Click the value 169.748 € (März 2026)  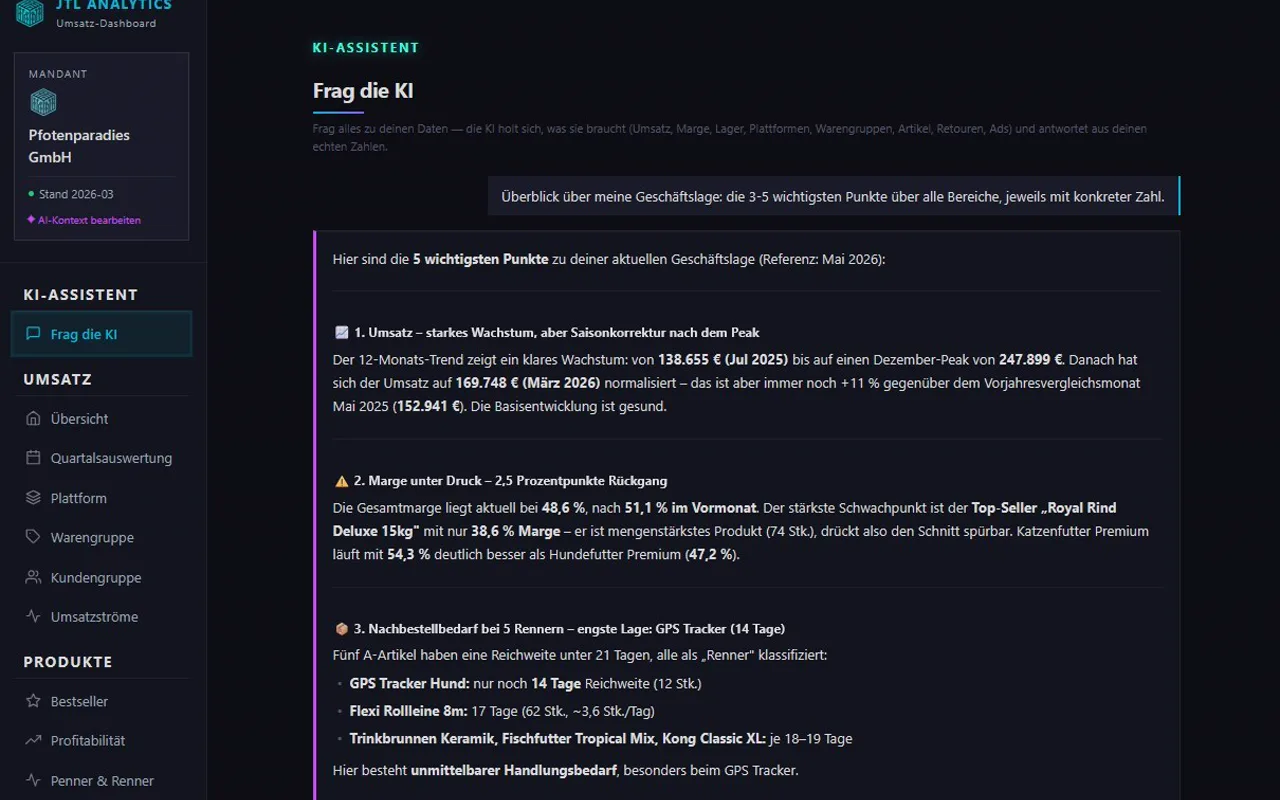point(527,383)
